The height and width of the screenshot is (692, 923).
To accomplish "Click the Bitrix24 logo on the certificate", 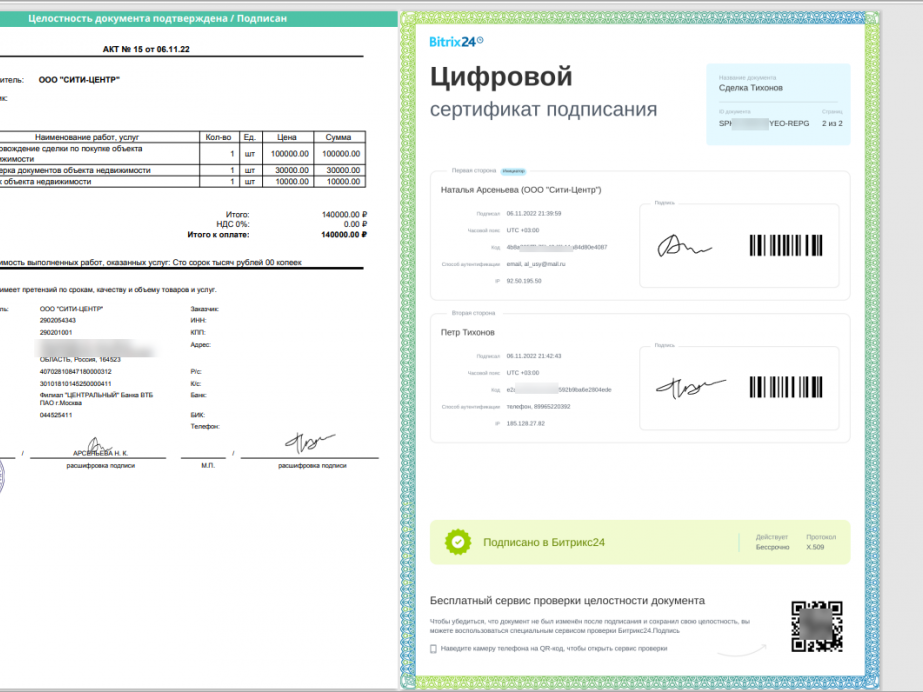I will coord(456,42).
